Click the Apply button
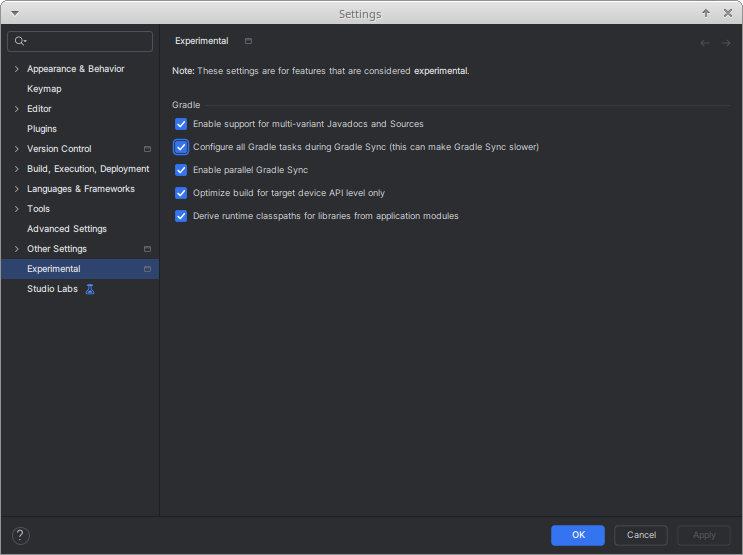Screen dimensions: 743x555 pos(704,535)
